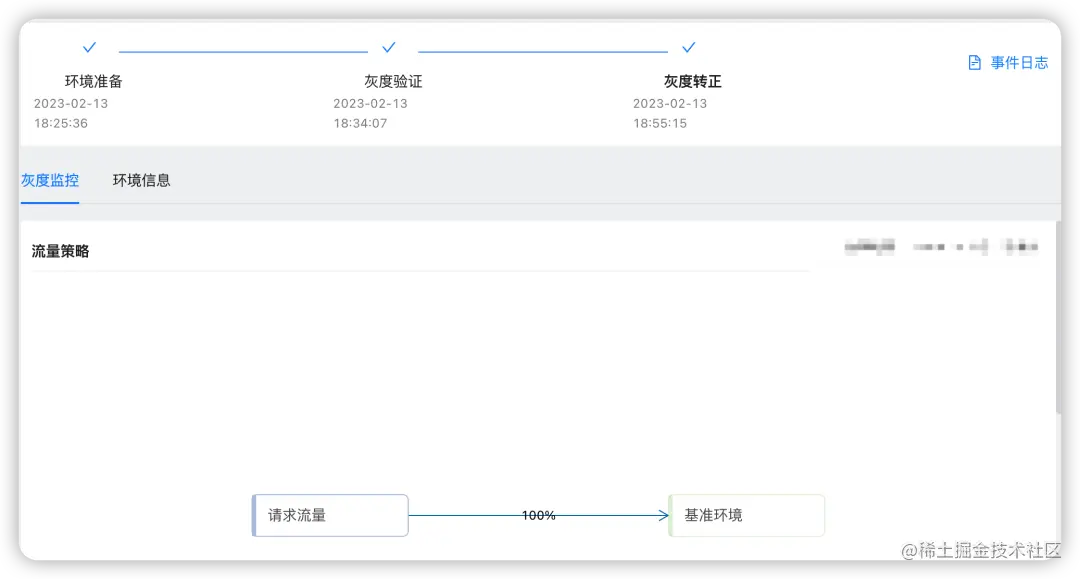Click the checkmark icon above 环境准备

pyautogui.click(x=89, y=46)
